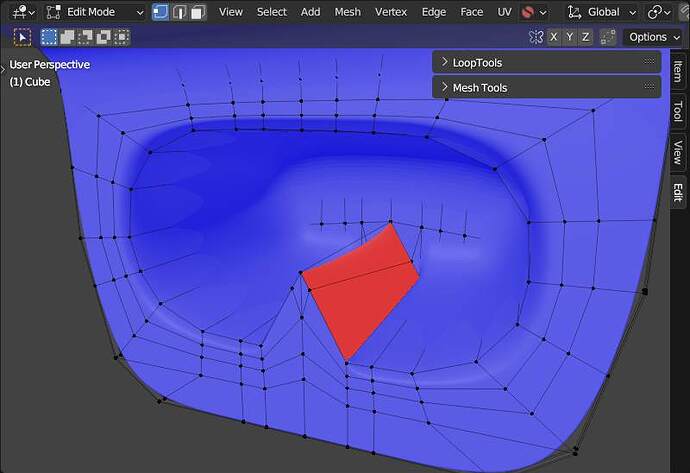This screenshot has width=690, height=473.
Task: Expand the LoopTools panel
Action: tap(547, 62)
